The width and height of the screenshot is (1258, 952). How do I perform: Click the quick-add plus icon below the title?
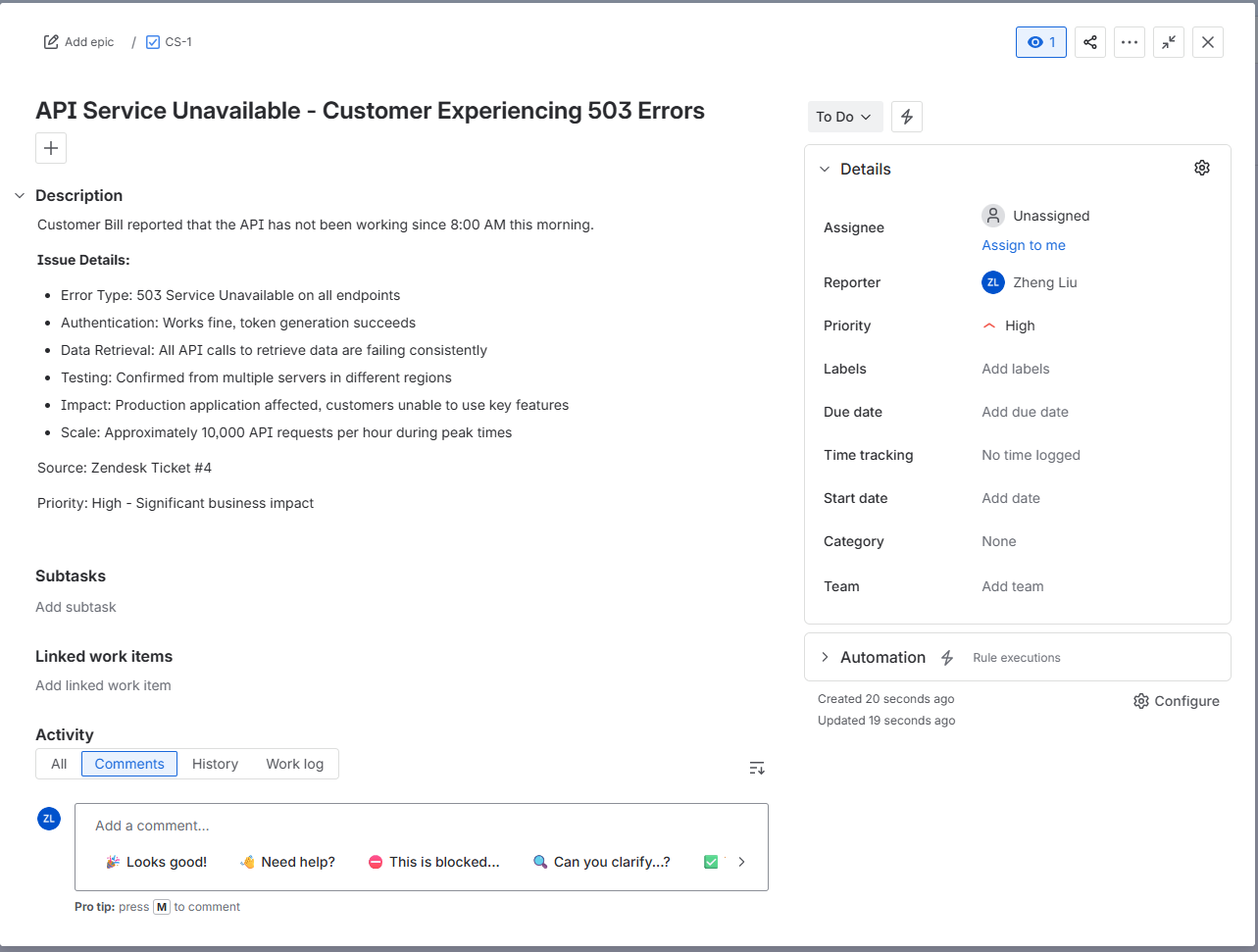point(50,148)
